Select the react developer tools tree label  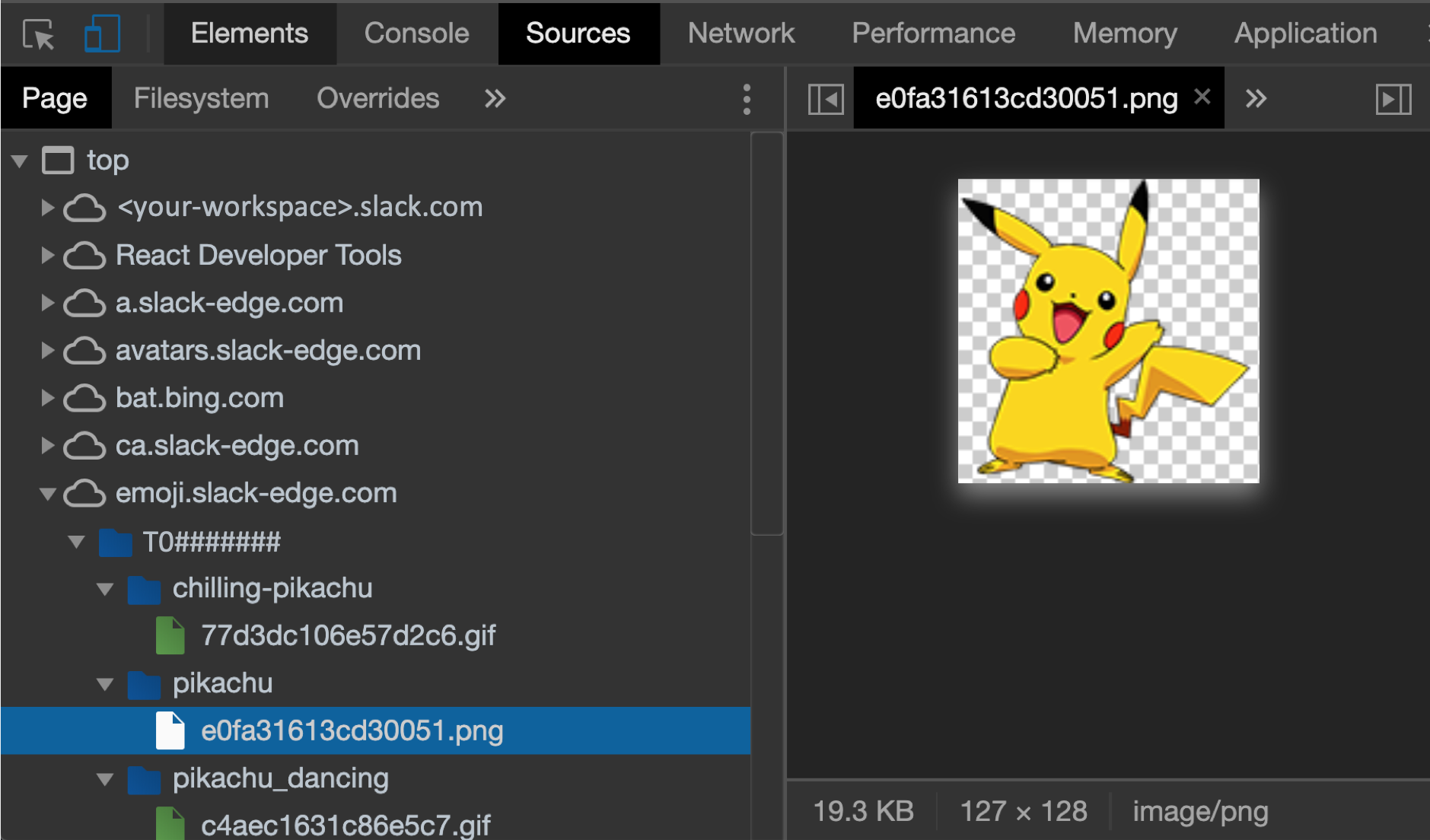259,256
